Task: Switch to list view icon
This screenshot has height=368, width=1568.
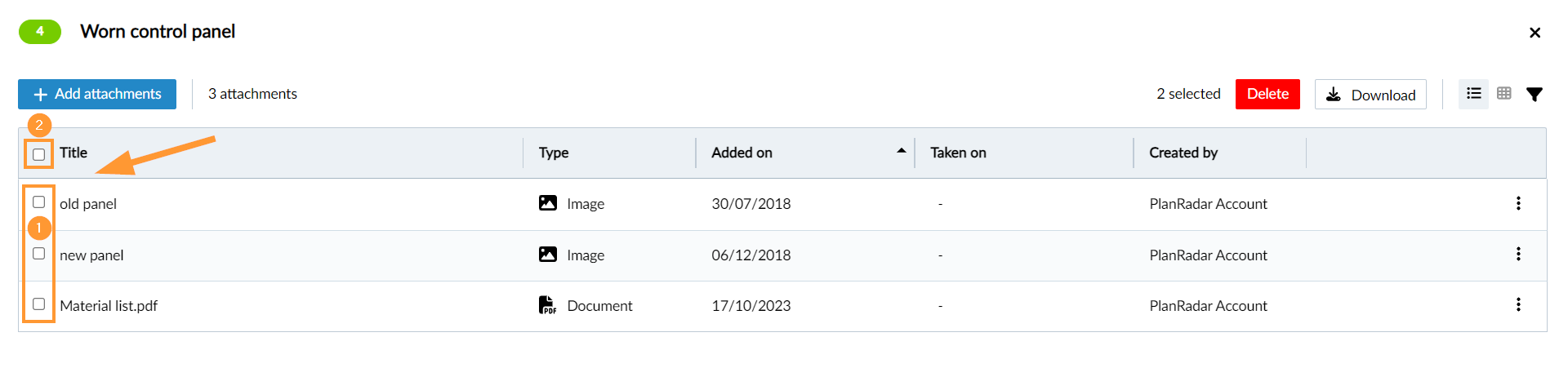Action: click(x=1473, y=94)
